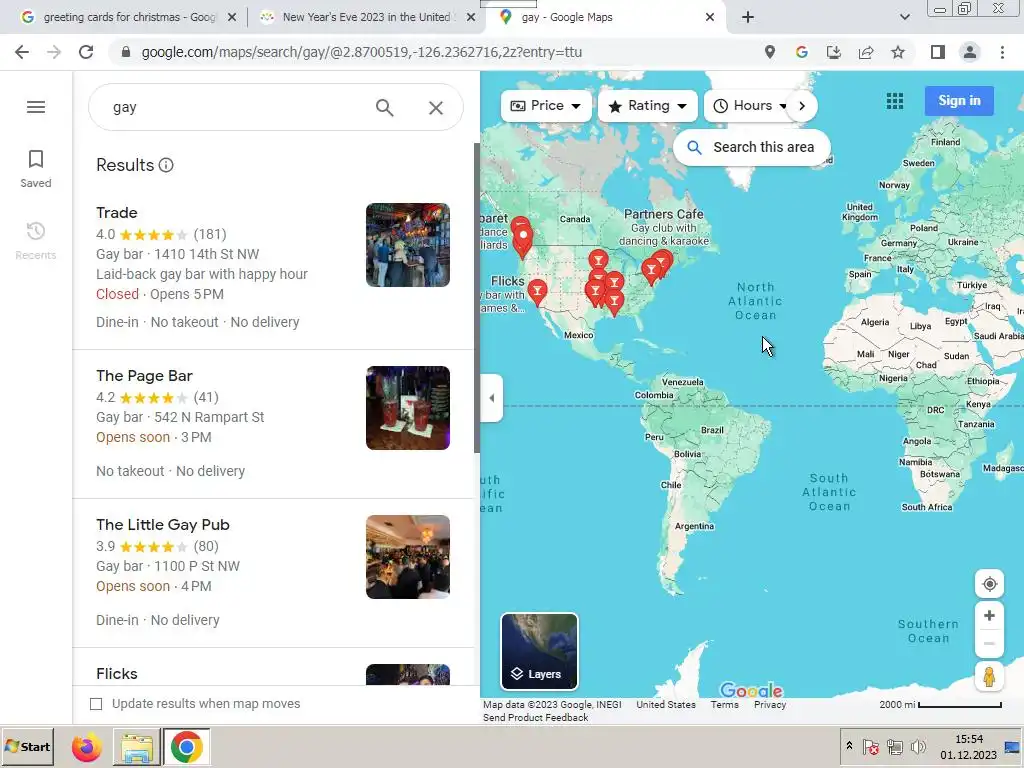Open Firefox from the taskbar
1024x768 pixels.
87,747
